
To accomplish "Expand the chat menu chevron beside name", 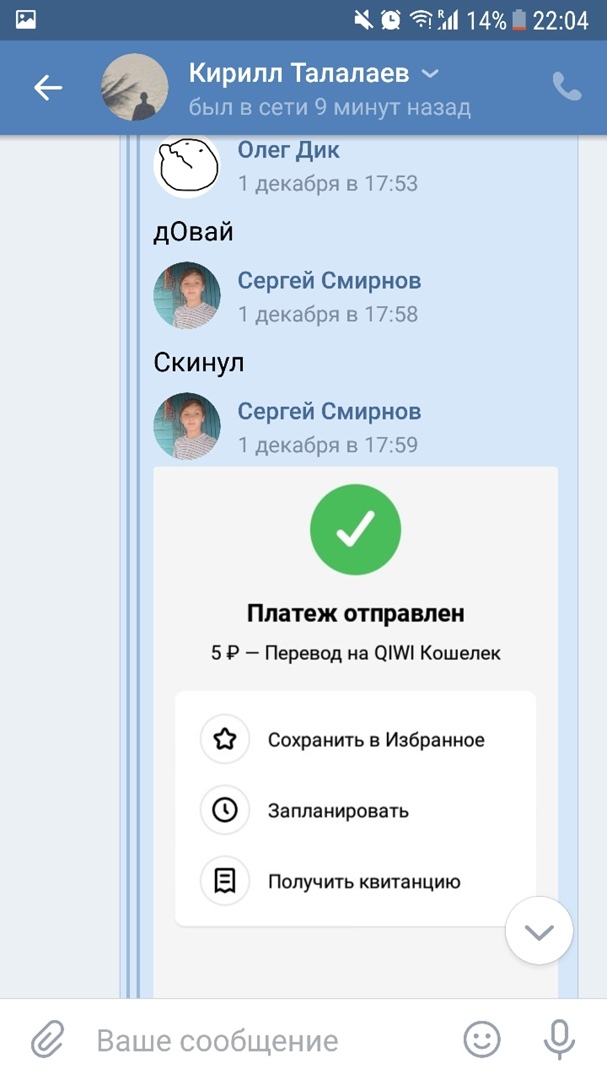I will (x=430, y=74).
